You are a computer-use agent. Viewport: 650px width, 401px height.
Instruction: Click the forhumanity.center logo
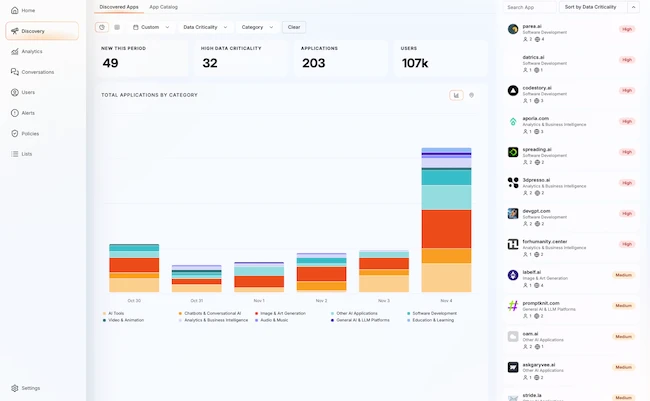point(513,244)
